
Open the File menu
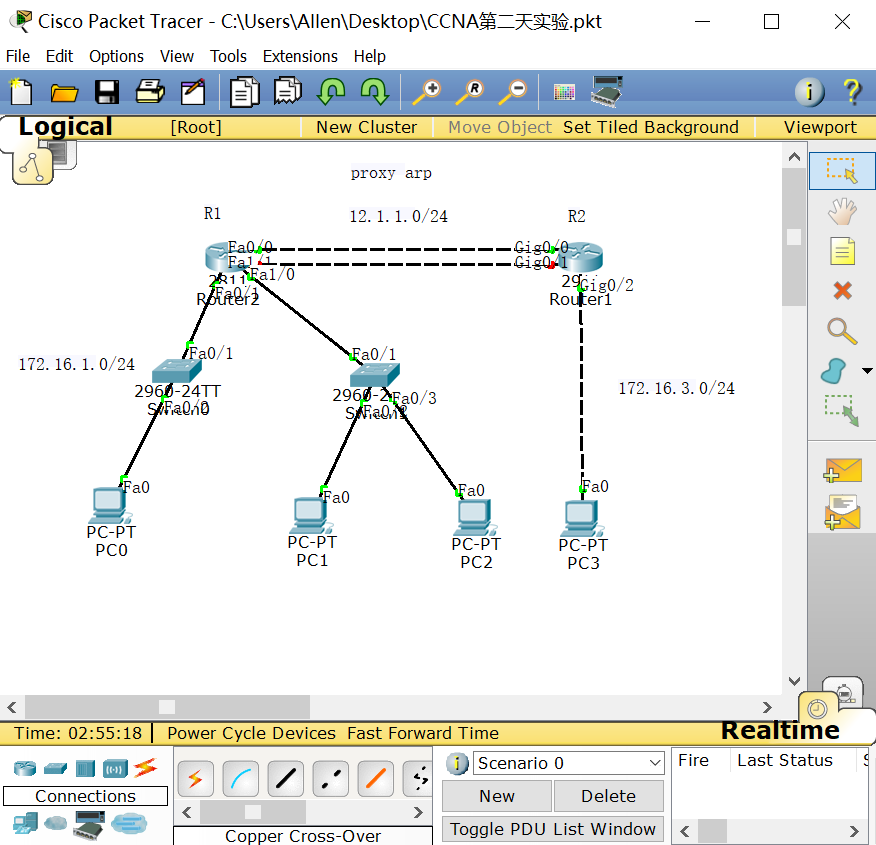[x=18, y=56]
